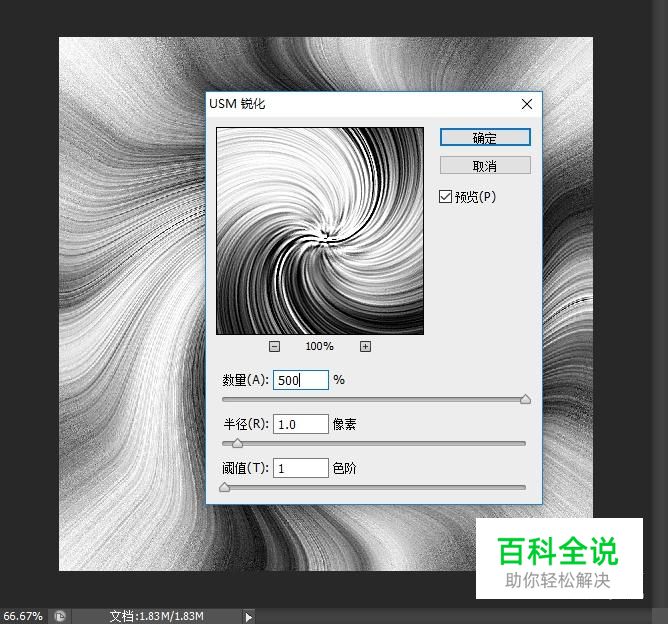The width and height of the screenshot is (668, 624).
Task: Toggle the 预览(P) checkbox
Action: click(x=445, y=197)
